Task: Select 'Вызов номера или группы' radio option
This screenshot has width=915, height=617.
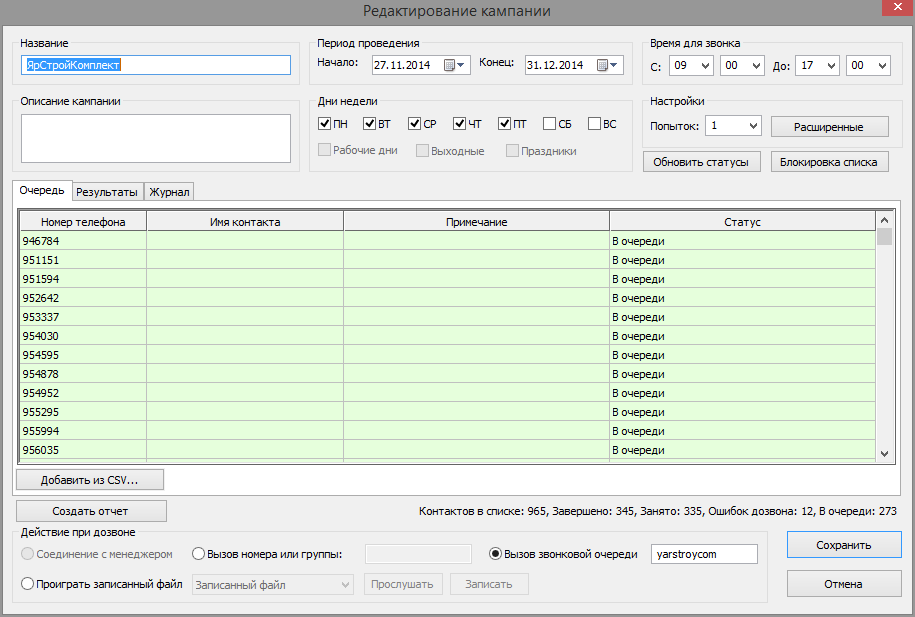Action: click(198, 554)
